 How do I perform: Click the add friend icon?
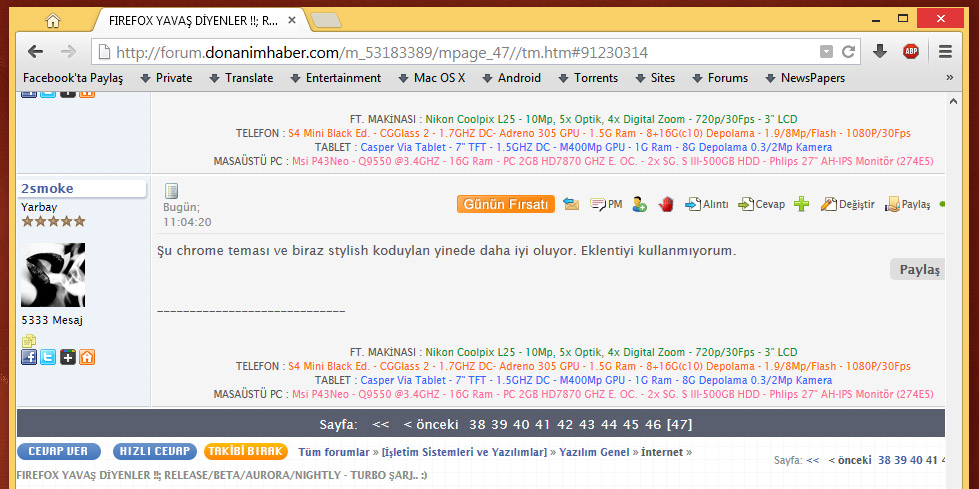(x=639, y=204)
